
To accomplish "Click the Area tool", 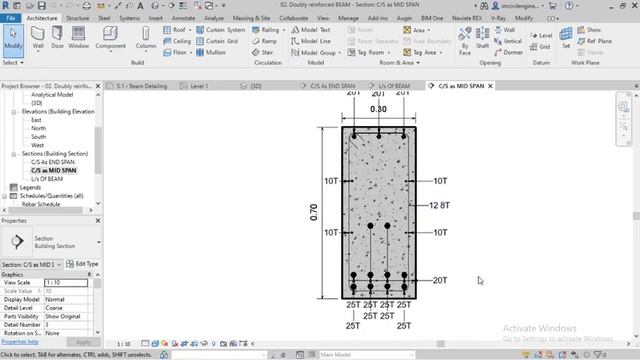I will (x=416, y=30).
